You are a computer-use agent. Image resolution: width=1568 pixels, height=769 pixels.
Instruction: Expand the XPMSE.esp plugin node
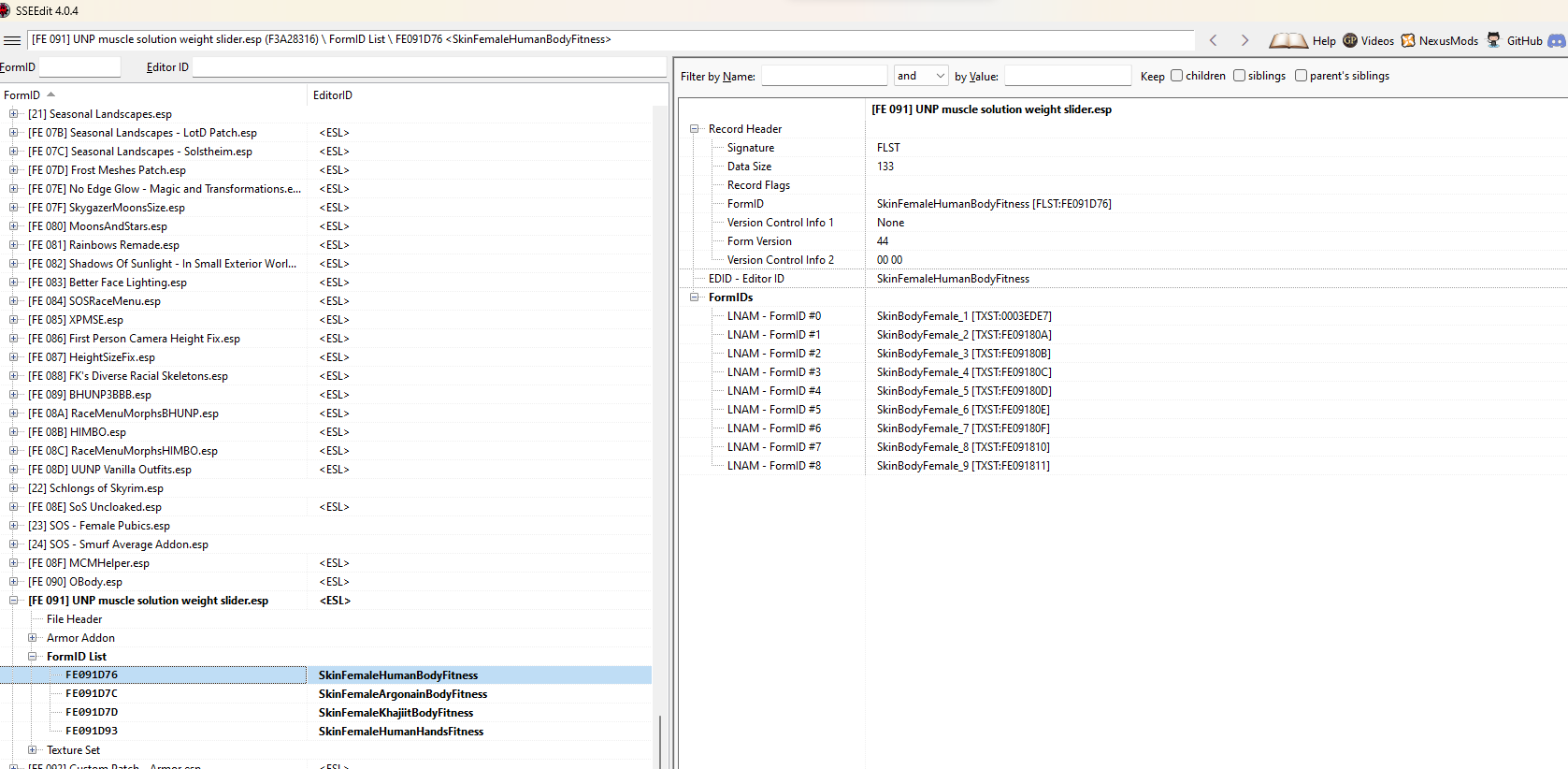pyautogui.click(x=14, y=320)
